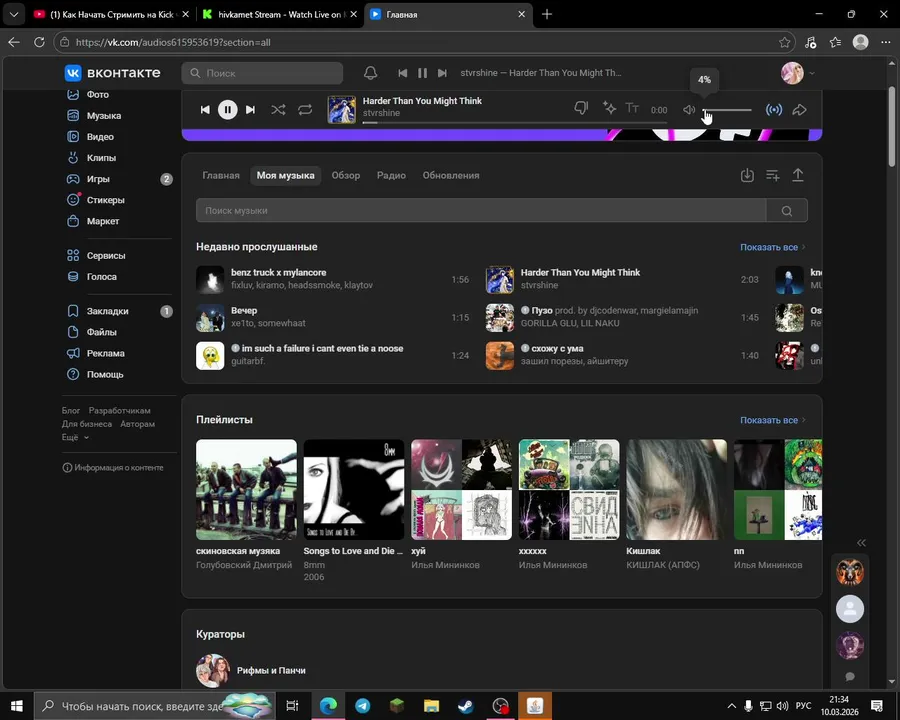900x720 pixels.
Task: Open the Разработчикам footer link
Action: click(x=119, y=411)
